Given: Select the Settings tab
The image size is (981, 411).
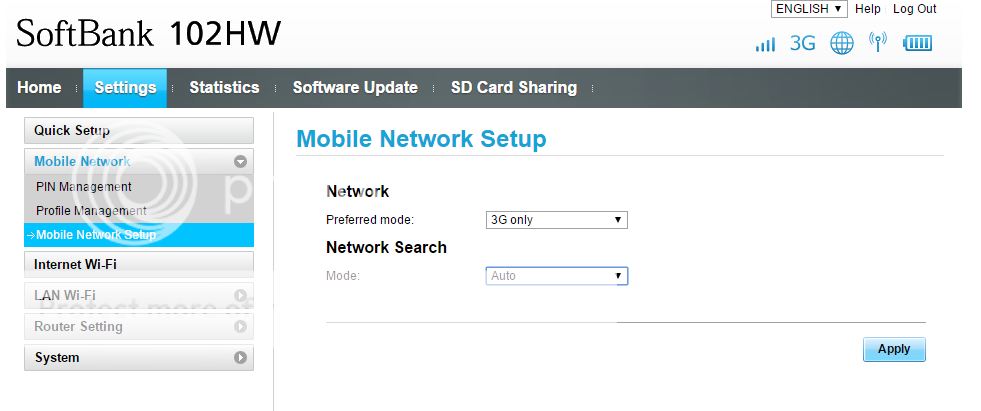Looking at the screenshot, I should point(125,88).
